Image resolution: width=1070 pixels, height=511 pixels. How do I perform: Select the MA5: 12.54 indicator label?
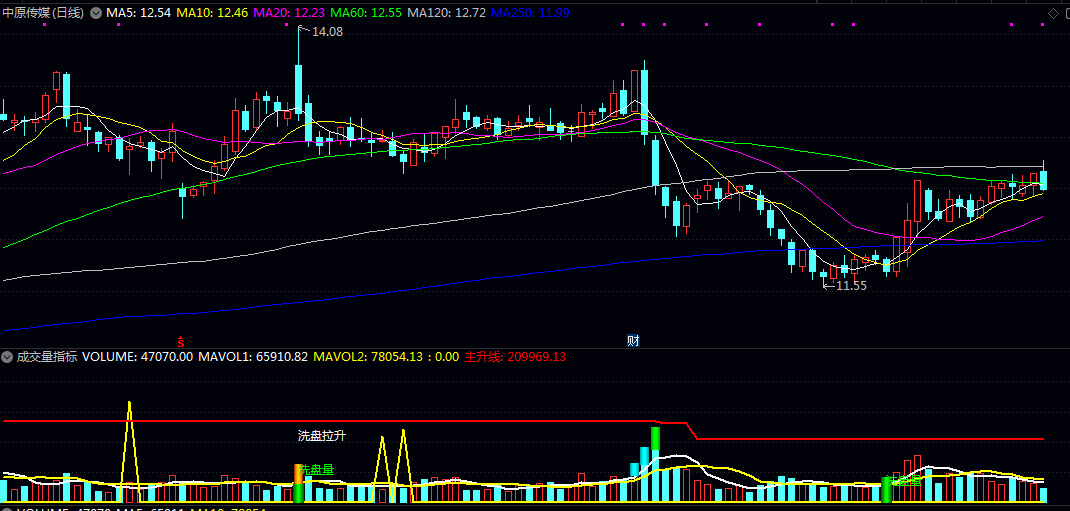[x=139, y=13]
